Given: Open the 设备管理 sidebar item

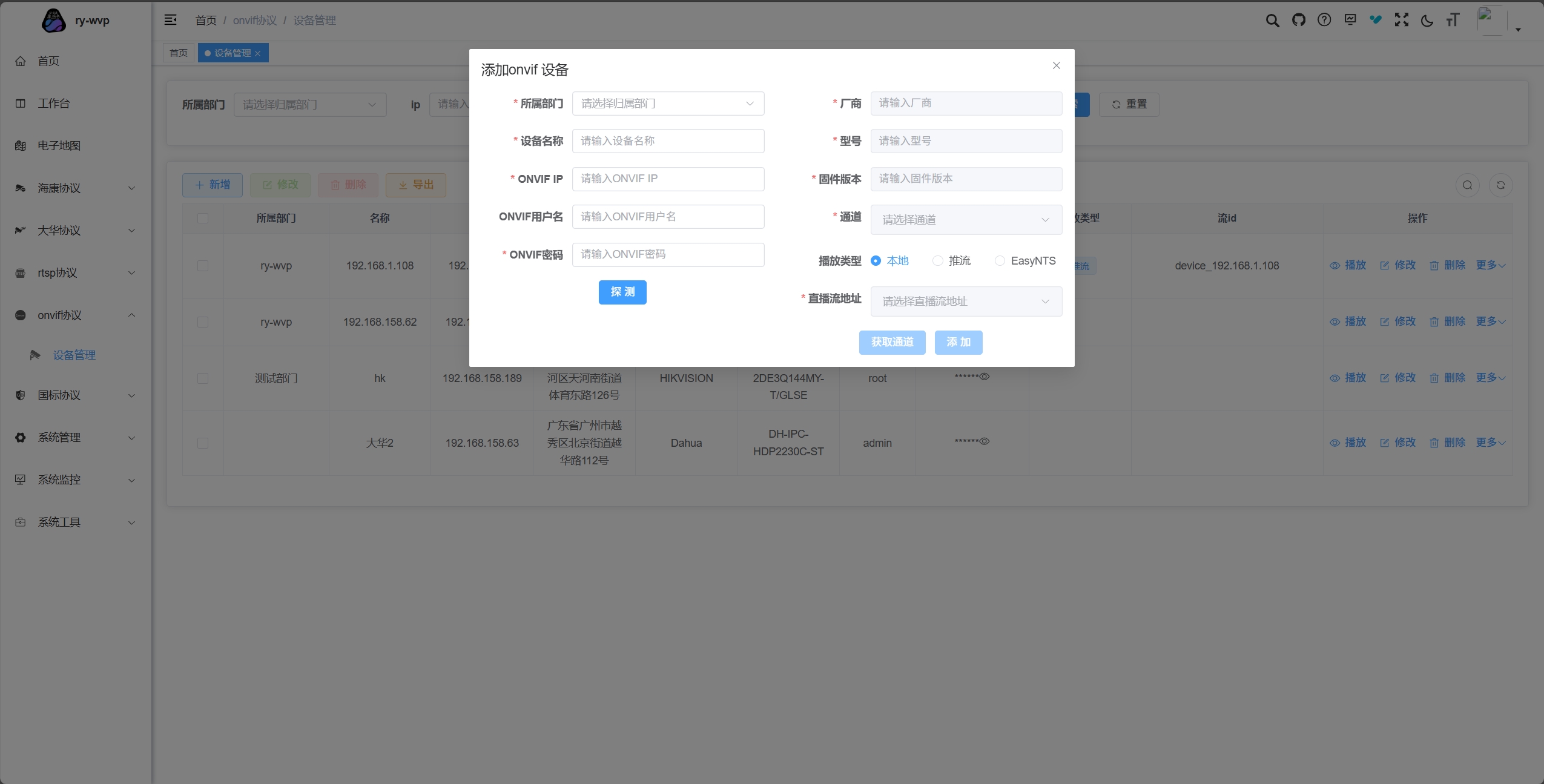Looking at the screenshot, I should pyautogui.click(x=74, y=355).
